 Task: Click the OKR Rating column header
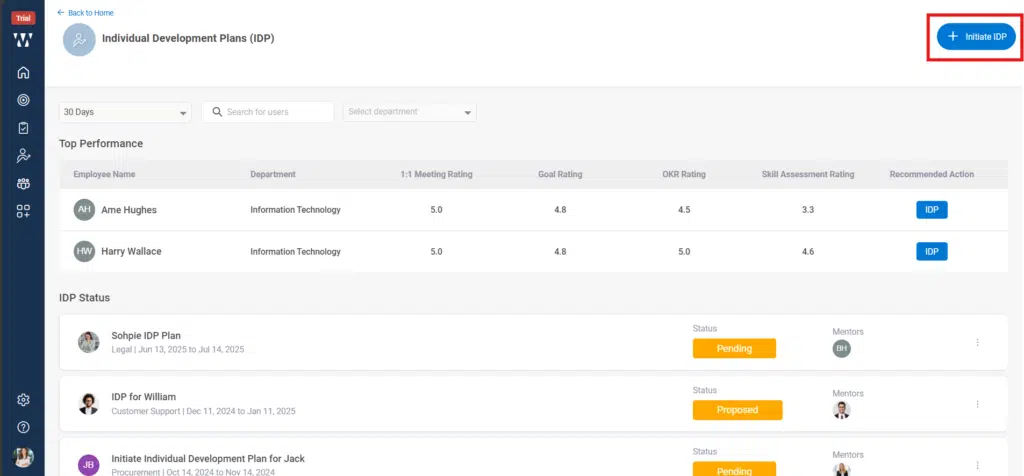pyautogui.click(x=684, y=174)
